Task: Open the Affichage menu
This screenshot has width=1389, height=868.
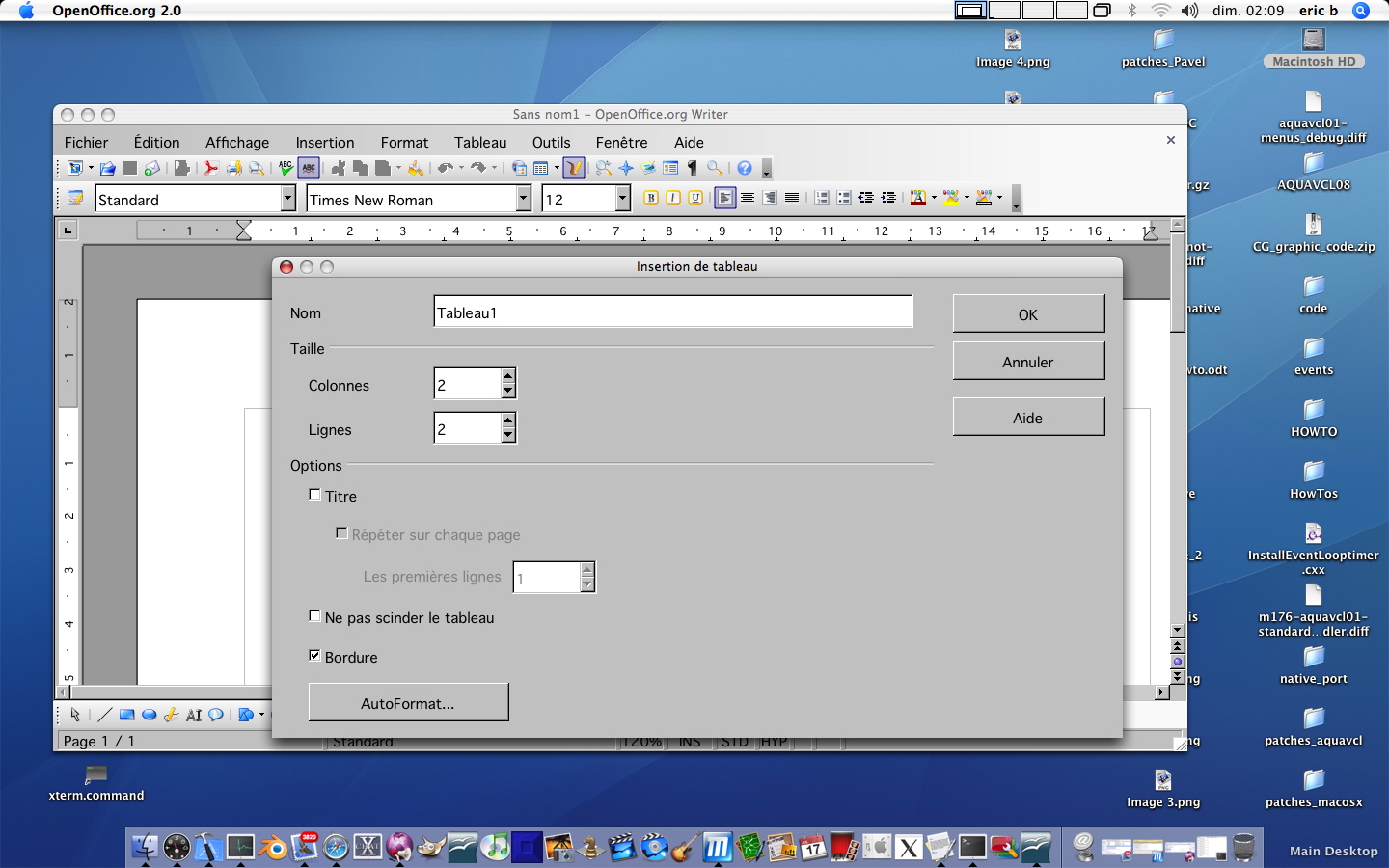Action: coord(237,142)
